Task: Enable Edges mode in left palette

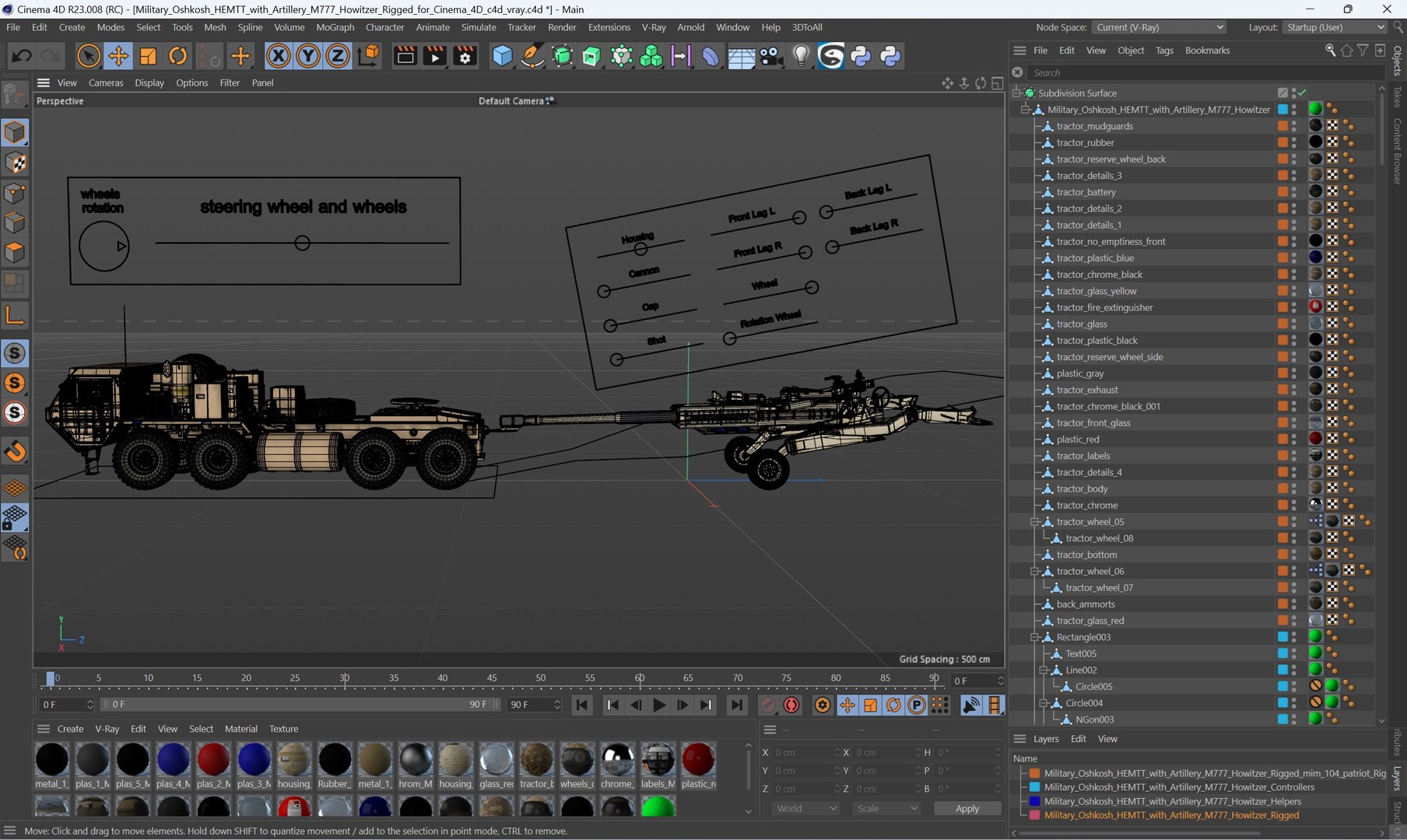Action: (15, 223)
